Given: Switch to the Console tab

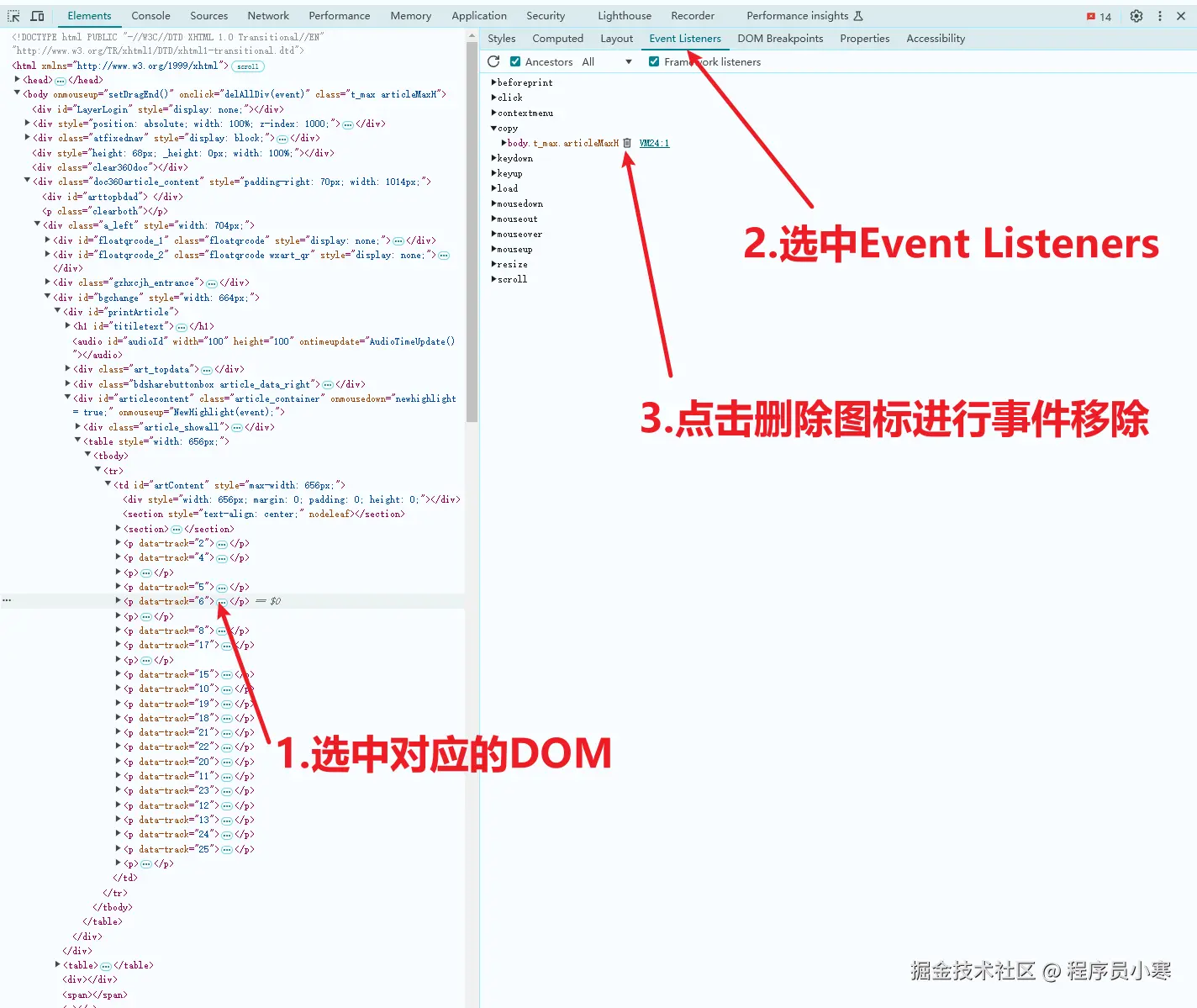Looking at the screenshot, I should [x=150, y=16].
